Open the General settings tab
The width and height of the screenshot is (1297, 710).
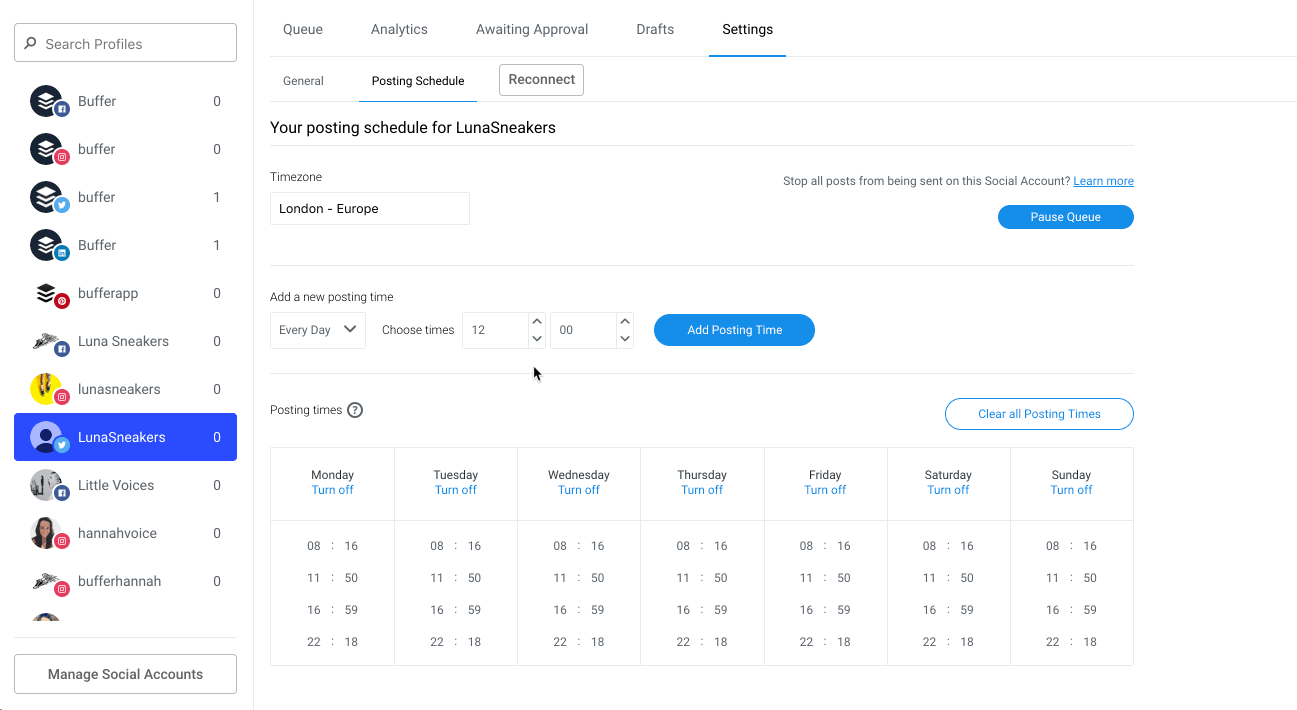tap(303, 81)
